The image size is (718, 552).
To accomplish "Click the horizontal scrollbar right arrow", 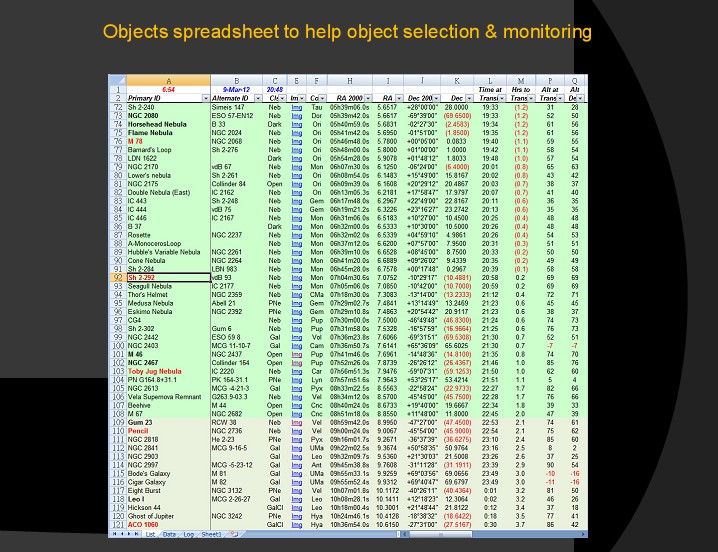I will click(583, 534).
